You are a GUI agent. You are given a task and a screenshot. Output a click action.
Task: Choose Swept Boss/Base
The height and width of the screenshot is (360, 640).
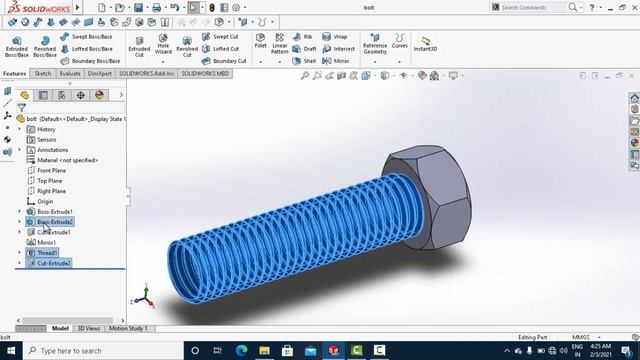[x=87, y=37]
